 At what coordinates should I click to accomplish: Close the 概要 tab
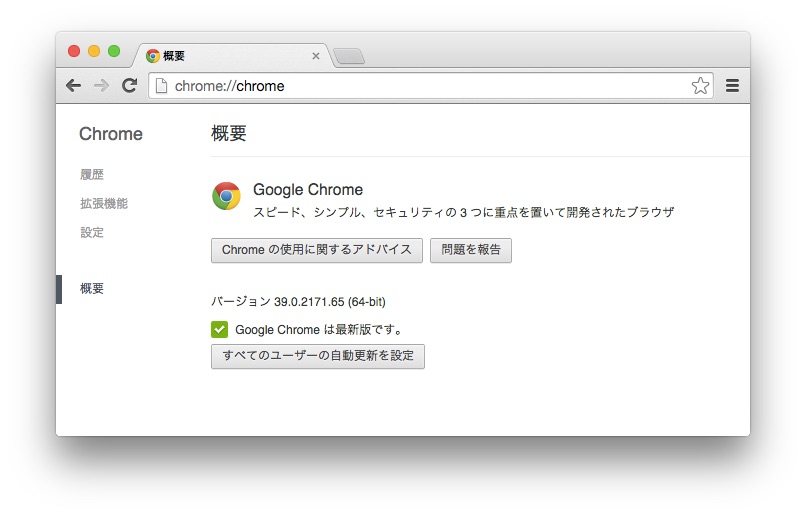[316, 56]
